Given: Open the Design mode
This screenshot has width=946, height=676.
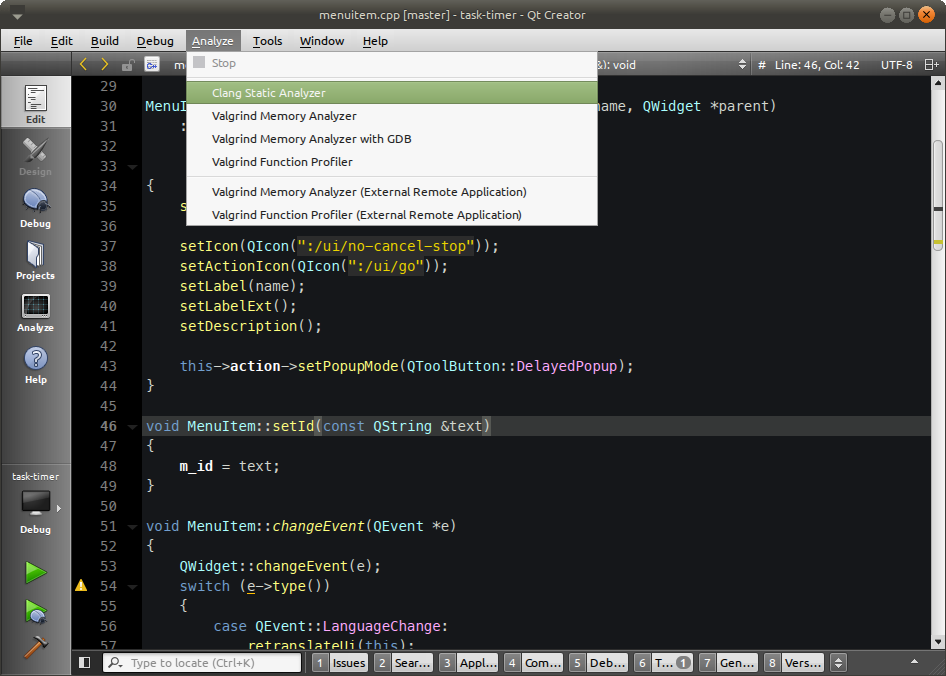Looking at the screenshot, I should [x=36, y=156].
